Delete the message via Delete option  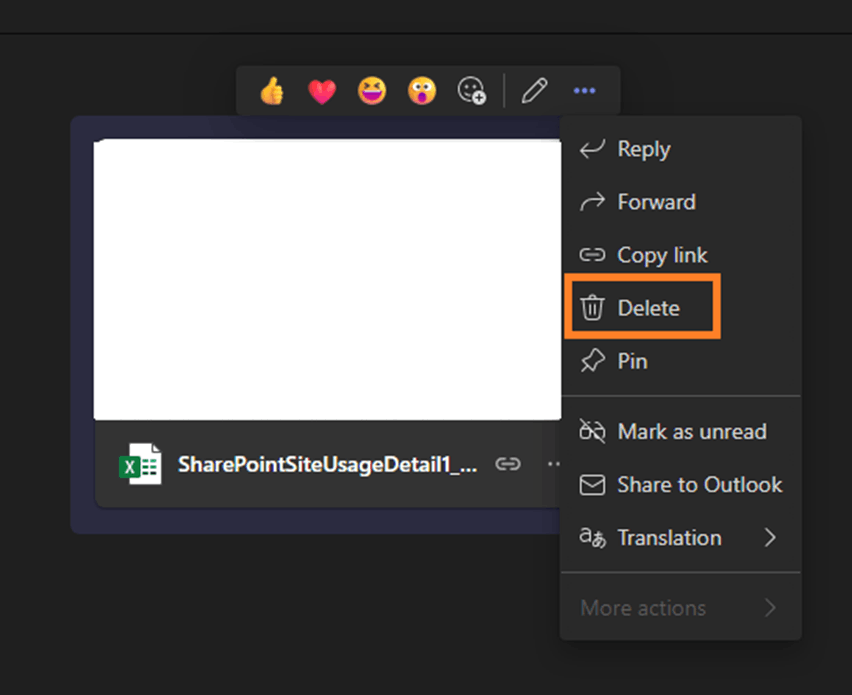680,308
